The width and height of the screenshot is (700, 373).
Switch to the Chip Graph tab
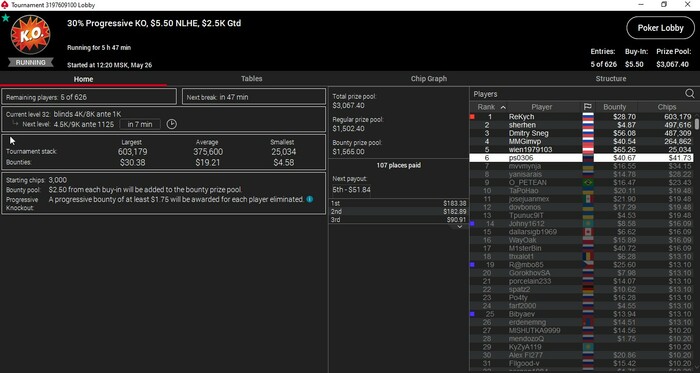click(429, 79)
